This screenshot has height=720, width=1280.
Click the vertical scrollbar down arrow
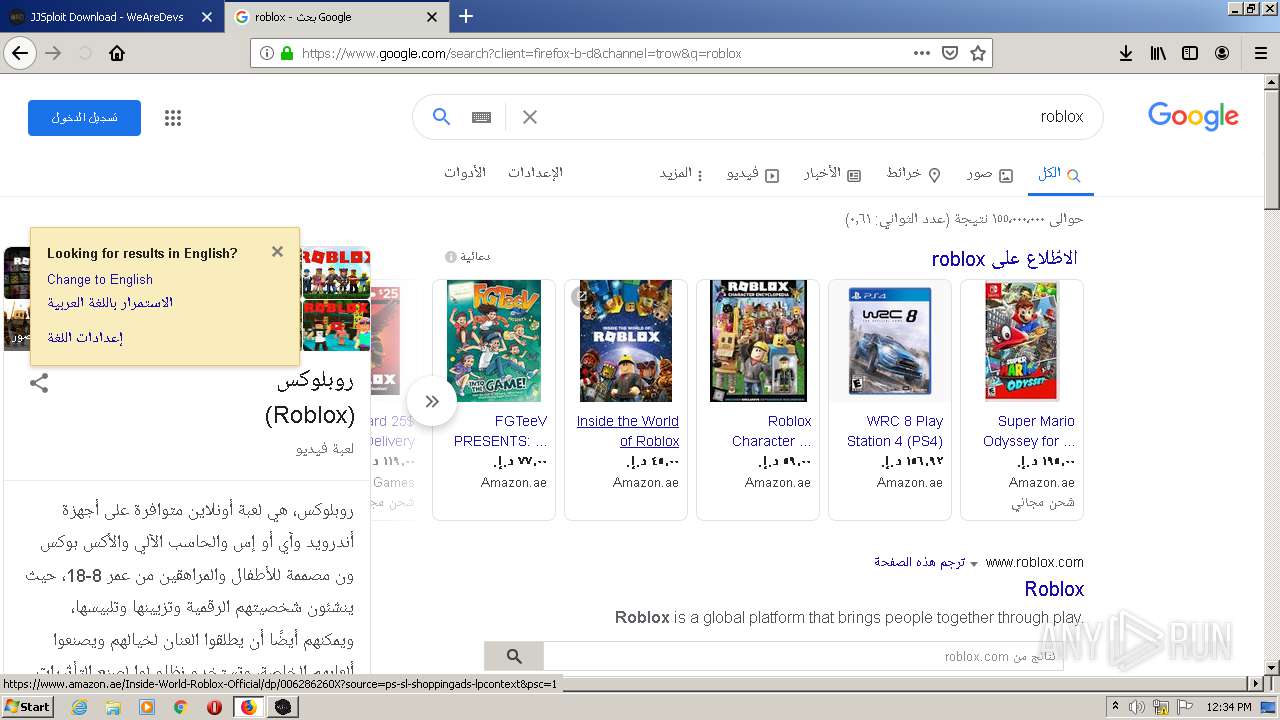1271,667
